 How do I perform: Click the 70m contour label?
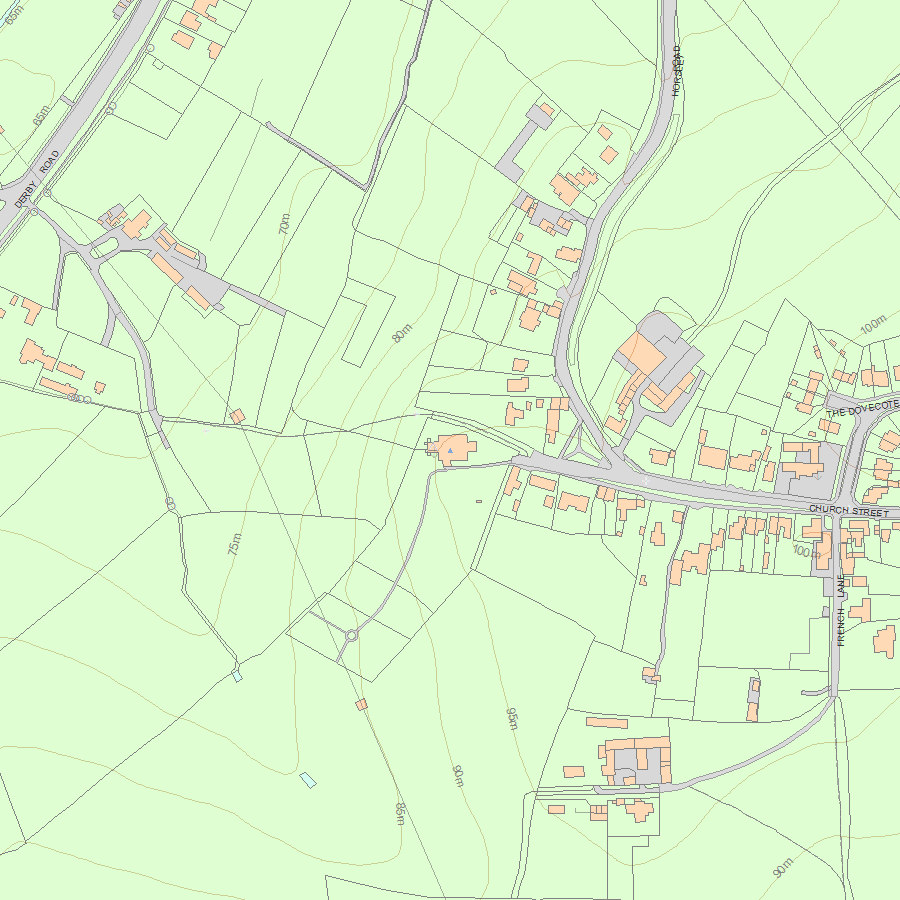point(284,224)
